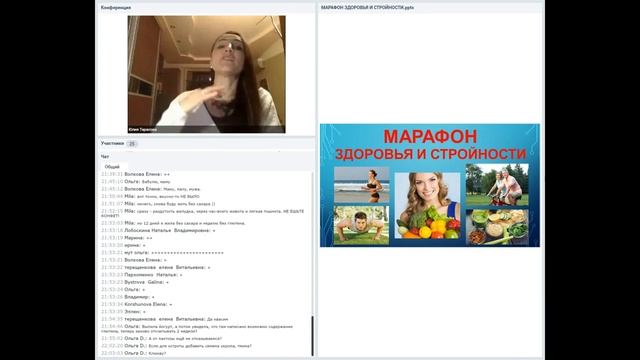Click ирина's '+' chat message
Viewport: 640px width, 360px height.
pos(123,245)
